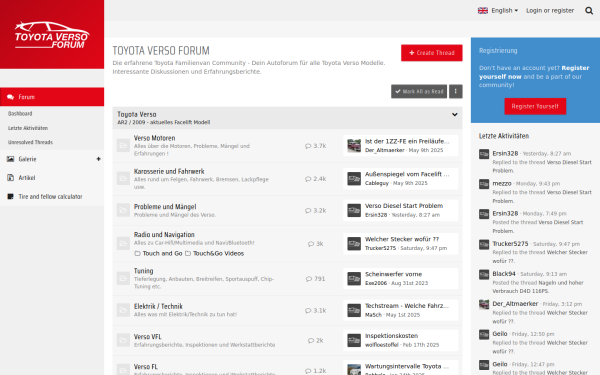Image resolution: width=600 pixels, height=375 pixels.
Task: Open Tire and fellow calculator
Action: click(x=51, y=196)
